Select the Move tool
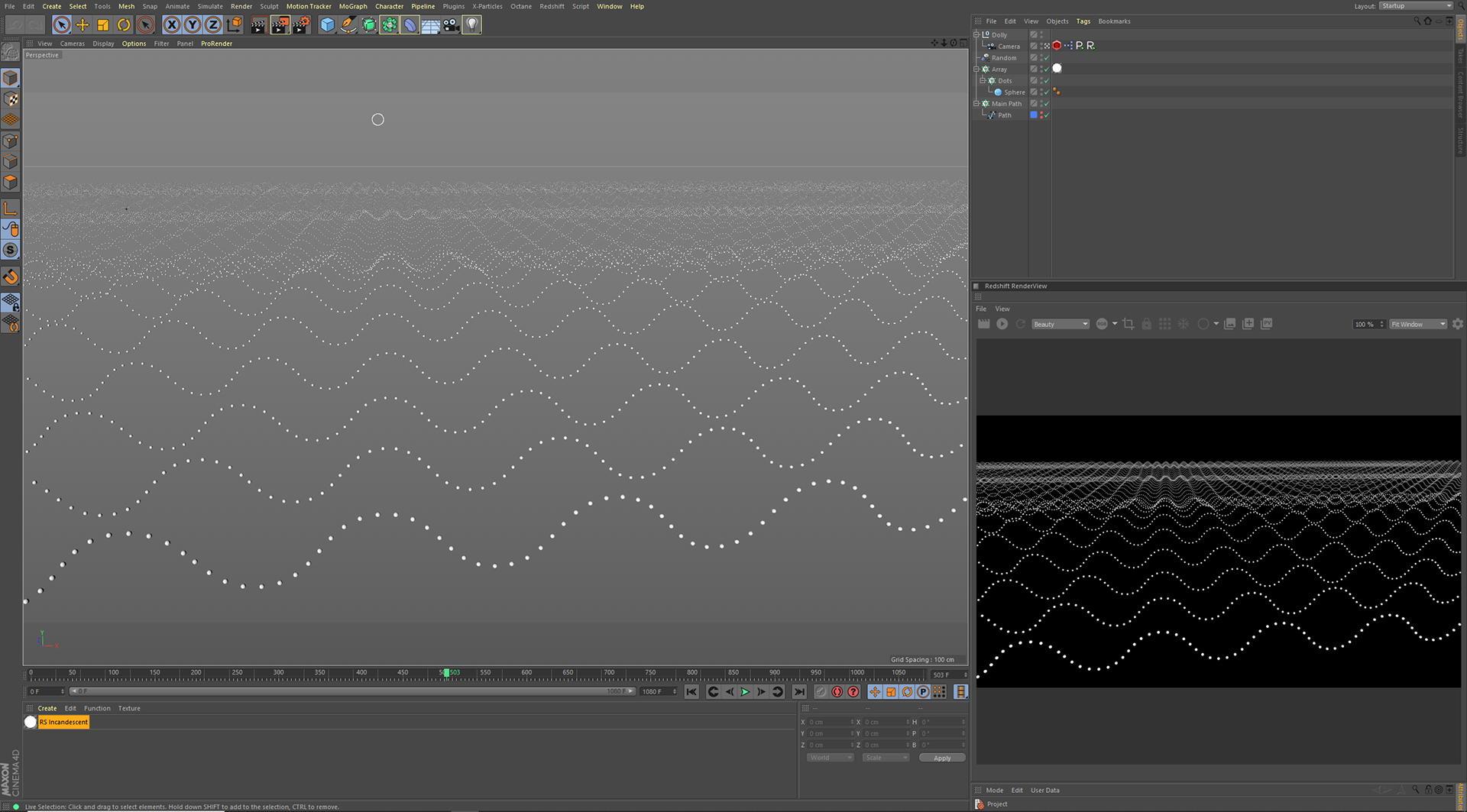This screenshot has height=812, width=1467. click(x=83, y=25)
